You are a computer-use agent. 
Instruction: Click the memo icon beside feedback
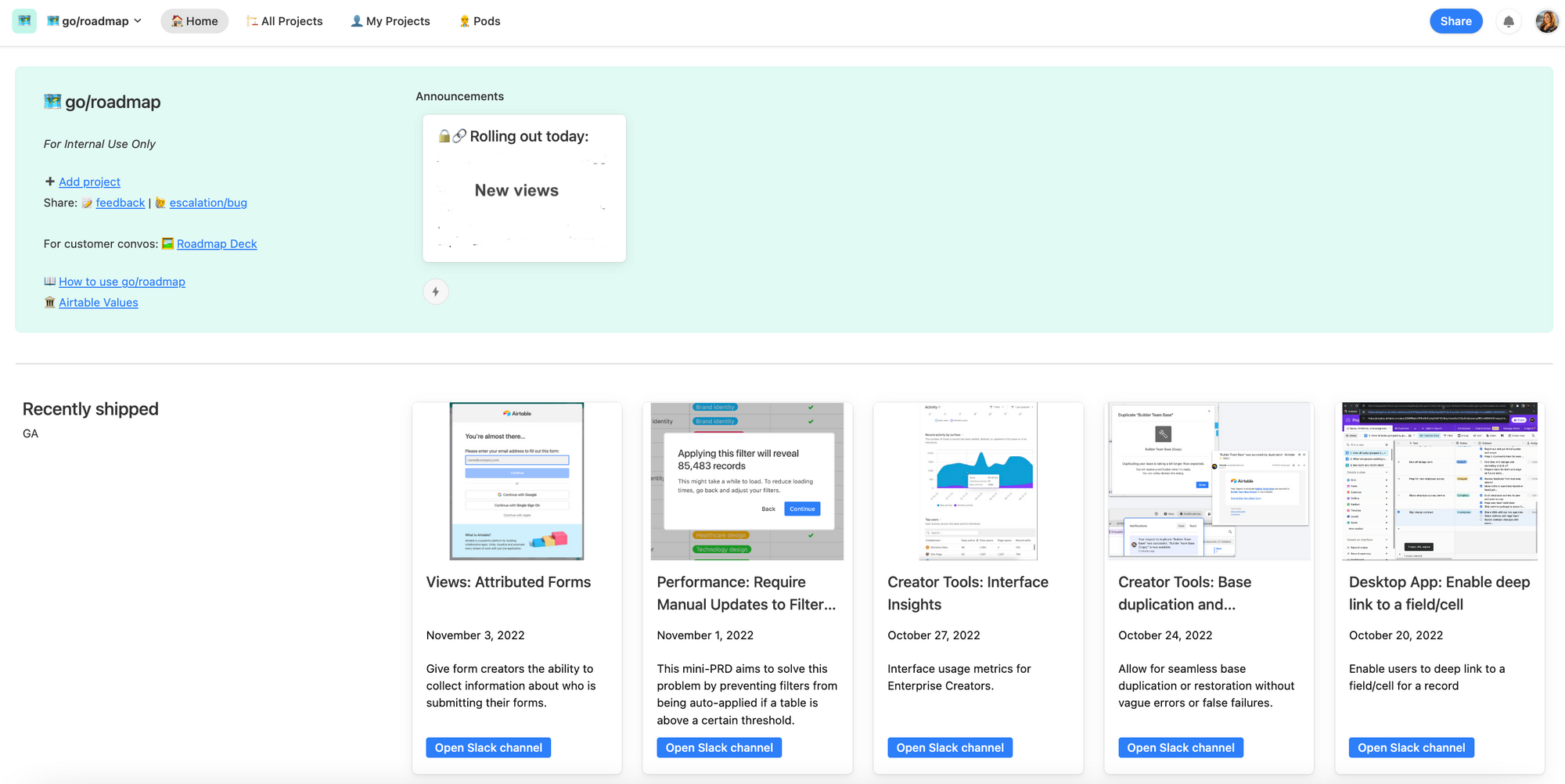click(87, 203)
